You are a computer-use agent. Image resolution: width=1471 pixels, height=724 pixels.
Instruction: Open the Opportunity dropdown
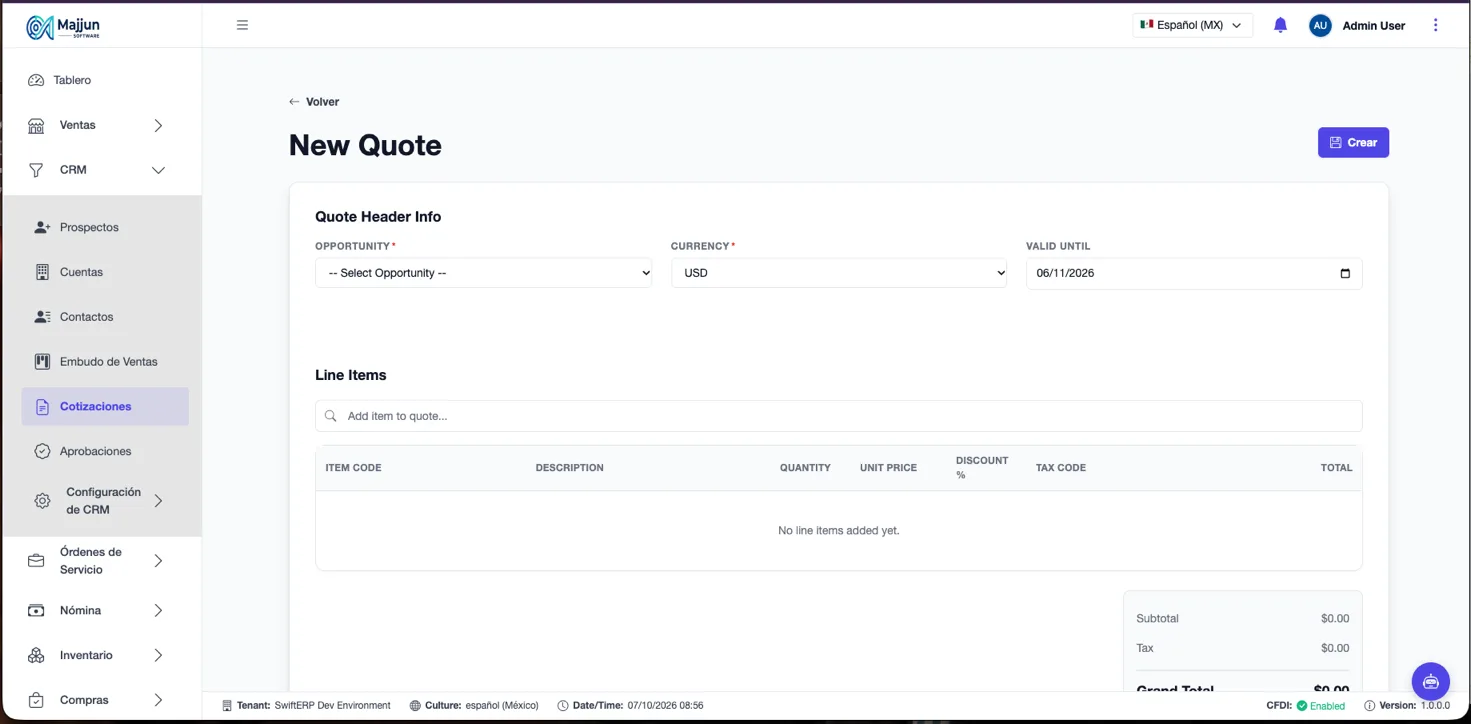point(483,273)
